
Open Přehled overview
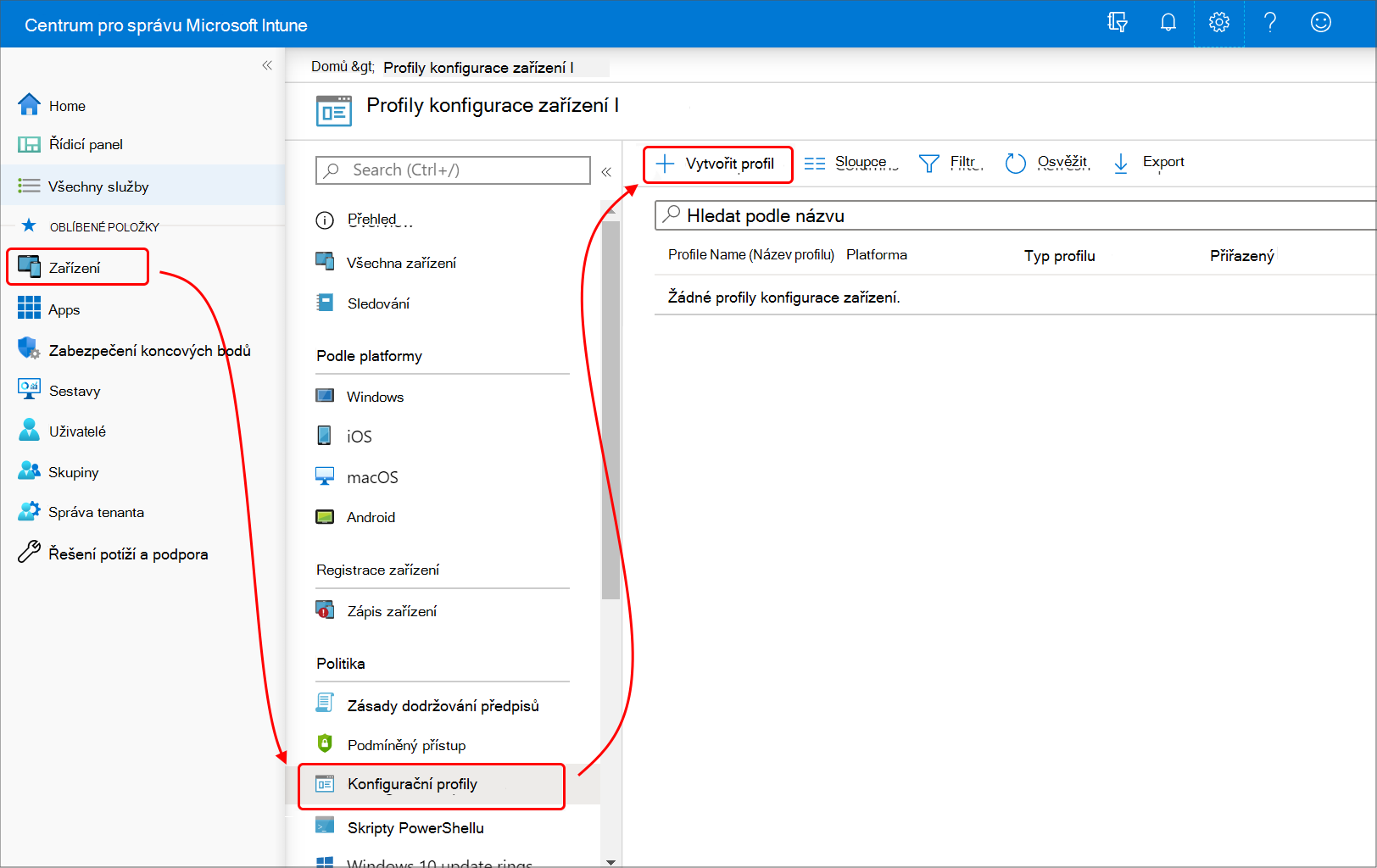pos(371,220)
